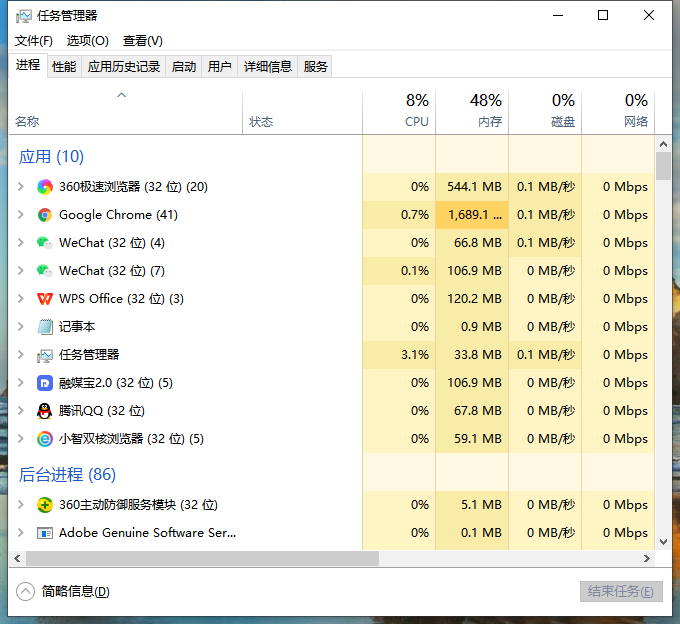Sort processes by 内存 column header
The height and width of the screenshot is (624, 680).
tap(472, 111)
